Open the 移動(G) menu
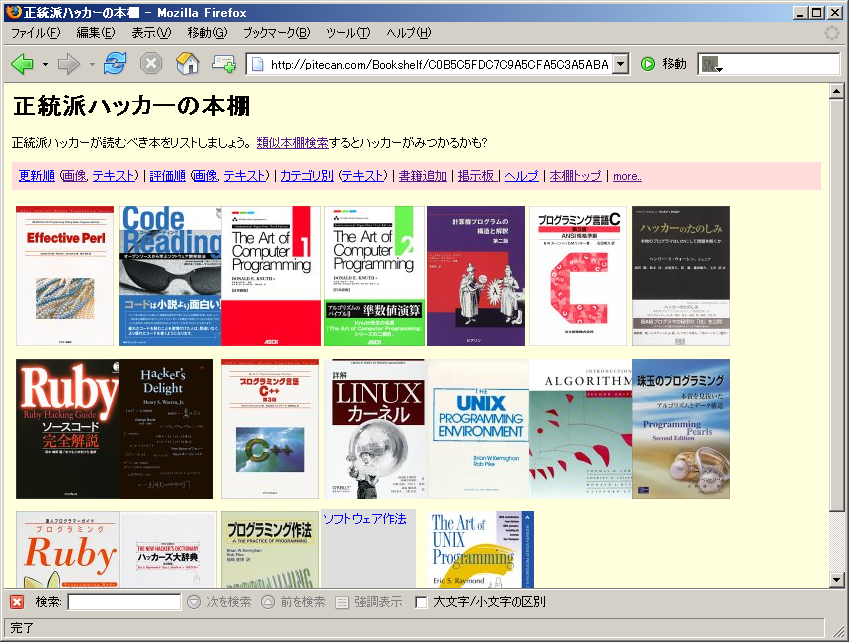 [x=207, y=33]
